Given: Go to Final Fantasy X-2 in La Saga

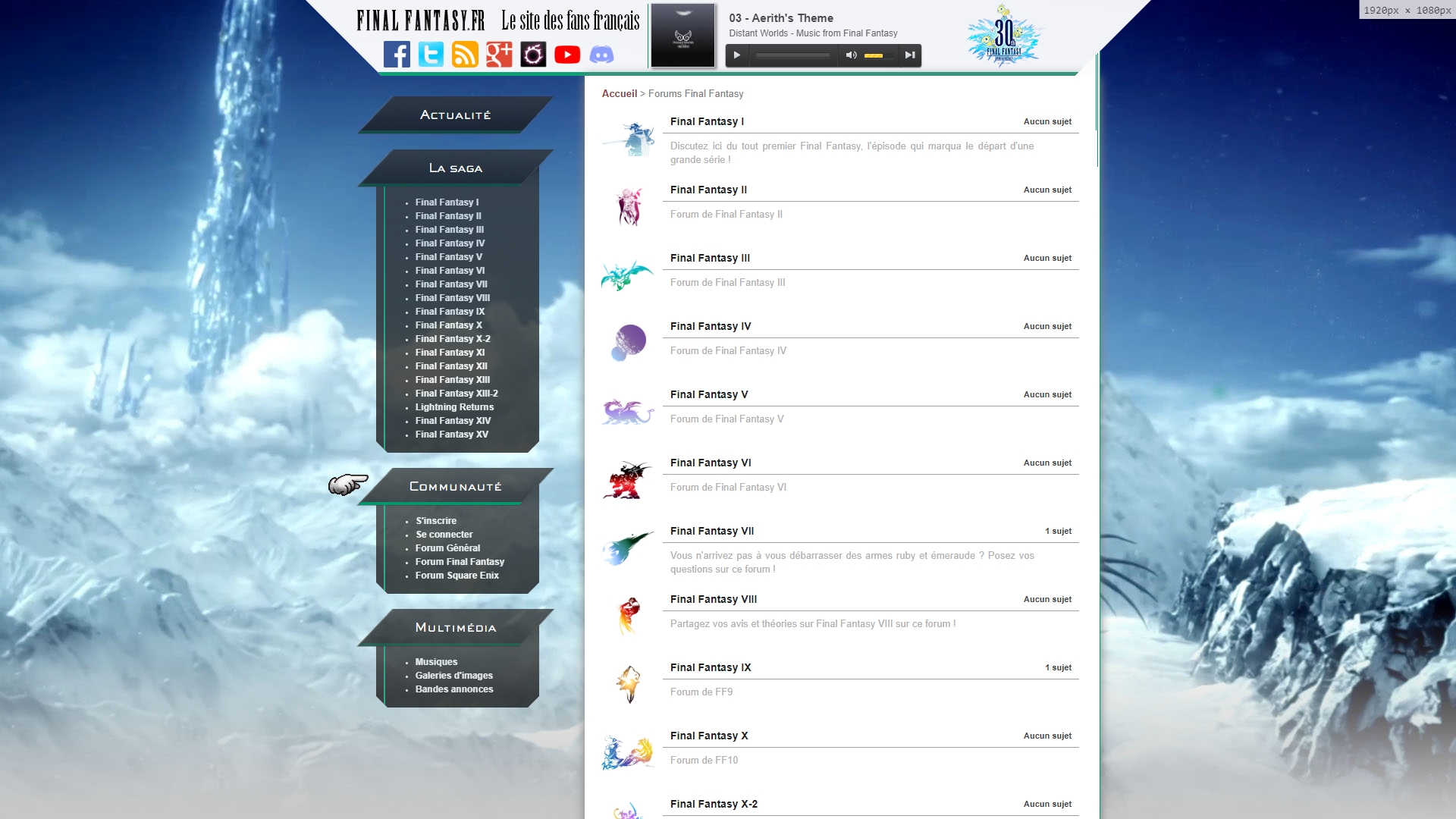Looking at the screenshot, I should [453, 339].
